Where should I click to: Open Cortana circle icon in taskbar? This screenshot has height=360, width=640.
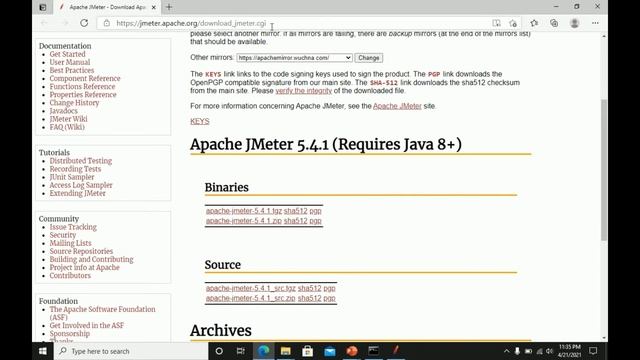pyautogui.click(x=219, y=351)
